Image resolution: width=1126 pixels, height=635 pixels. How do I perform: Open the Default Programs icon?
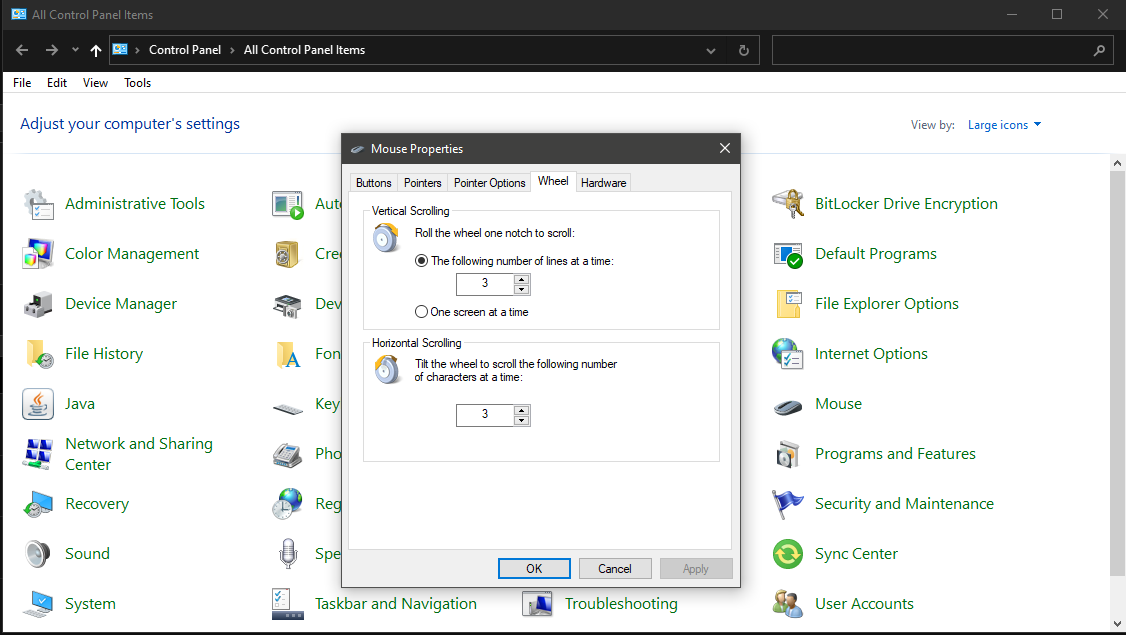tap(788, 254)
